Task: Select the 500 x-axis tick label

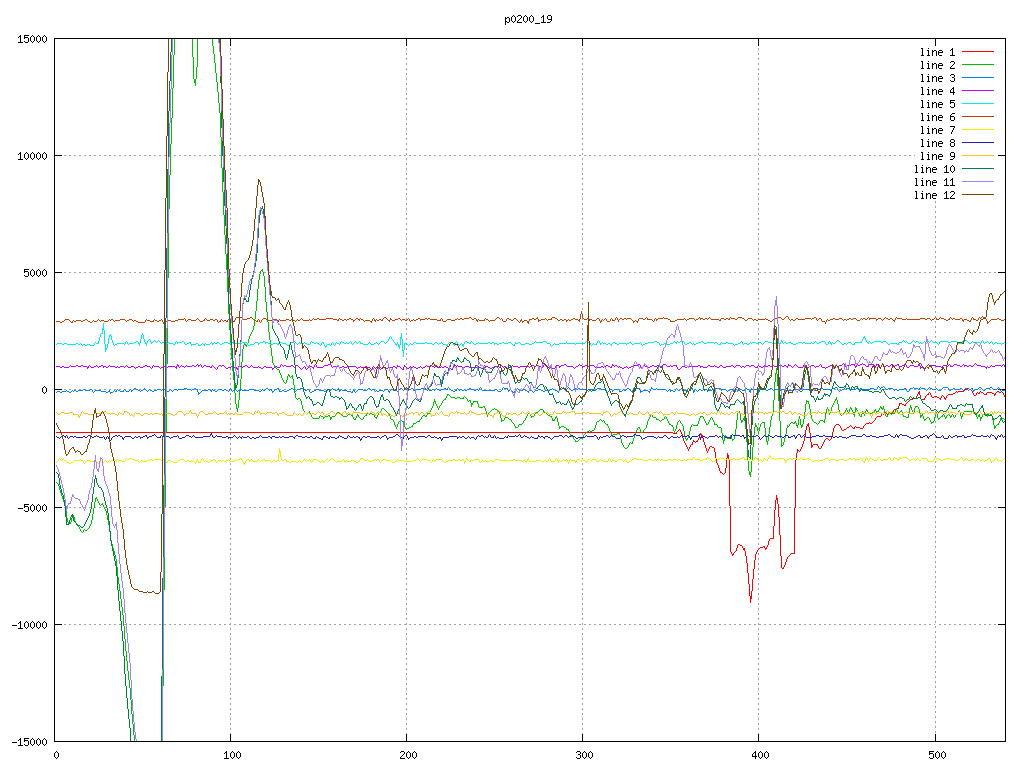Action: (934, 753)
